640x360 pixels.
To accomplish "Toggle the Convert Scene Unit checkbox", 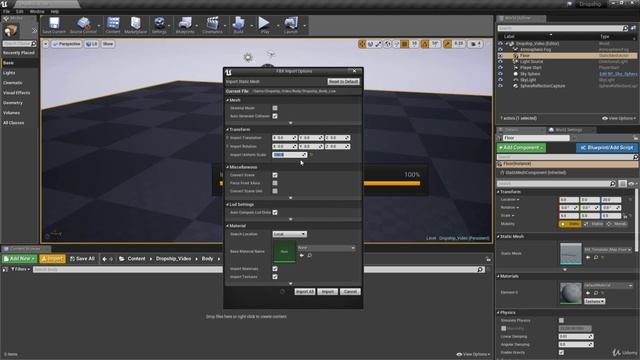I will click(275, 191).
